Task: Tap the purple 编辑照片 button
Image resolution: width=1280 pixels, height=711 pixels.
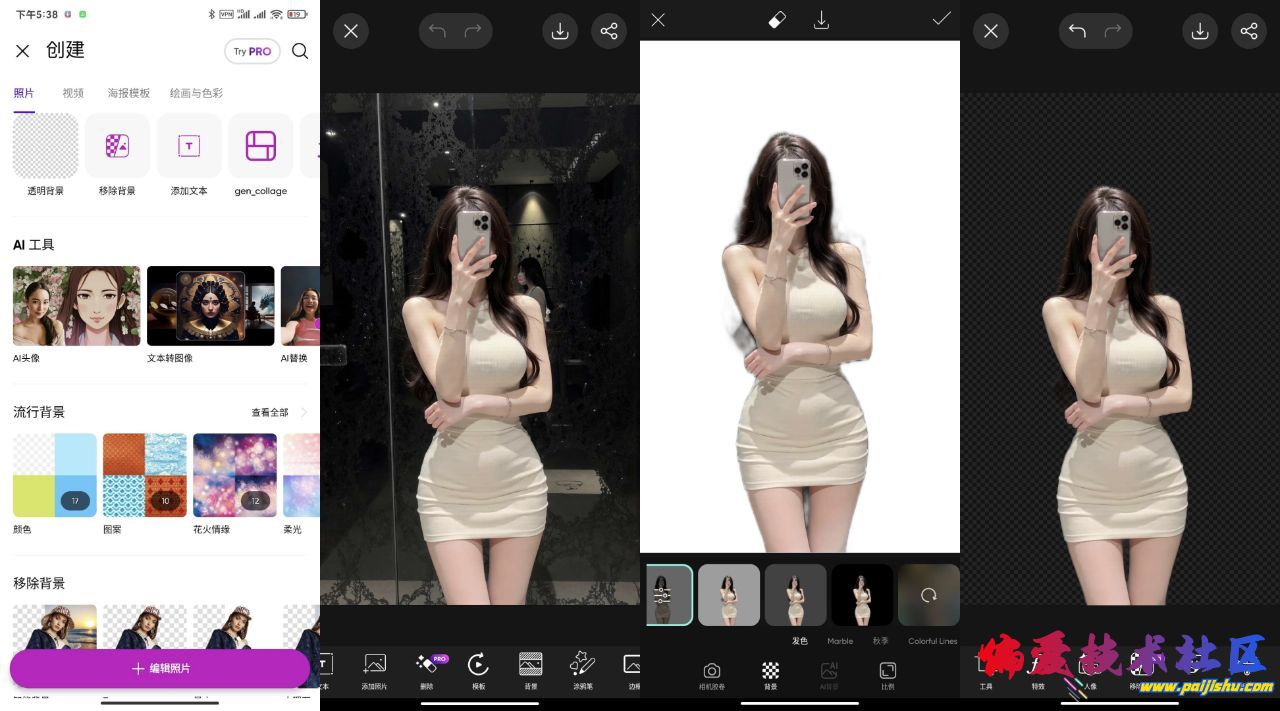Action: click(x=160, y=668)
